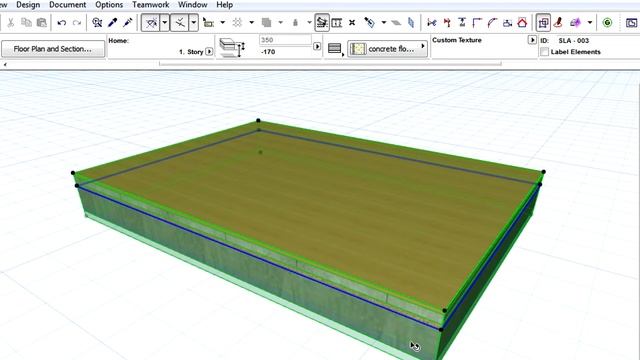
Task: Click the green circular G icon
Action: coord(607,23)
